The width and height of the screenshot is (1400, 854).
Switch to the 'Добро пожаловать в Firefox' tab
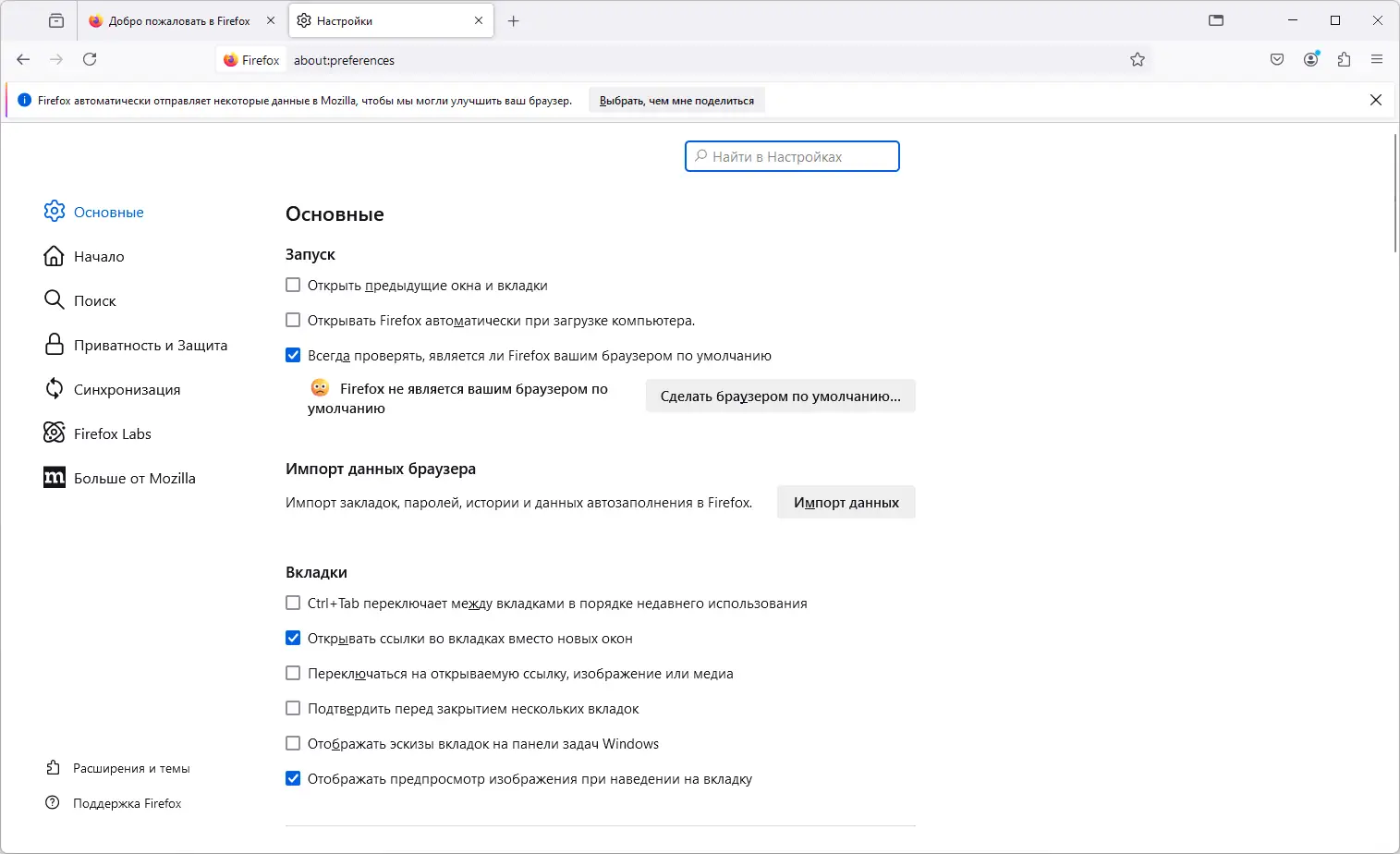coord(178,20)
